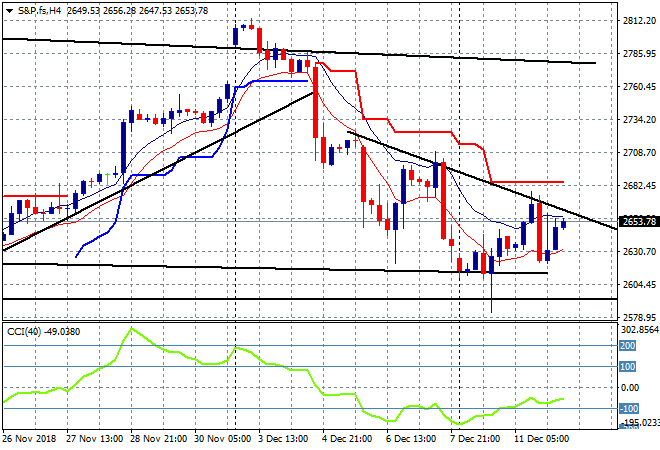This screenshot has height=450, width=660.
Task: Click the 2734.20 price axis label
Action: click(x=639, y=120)
